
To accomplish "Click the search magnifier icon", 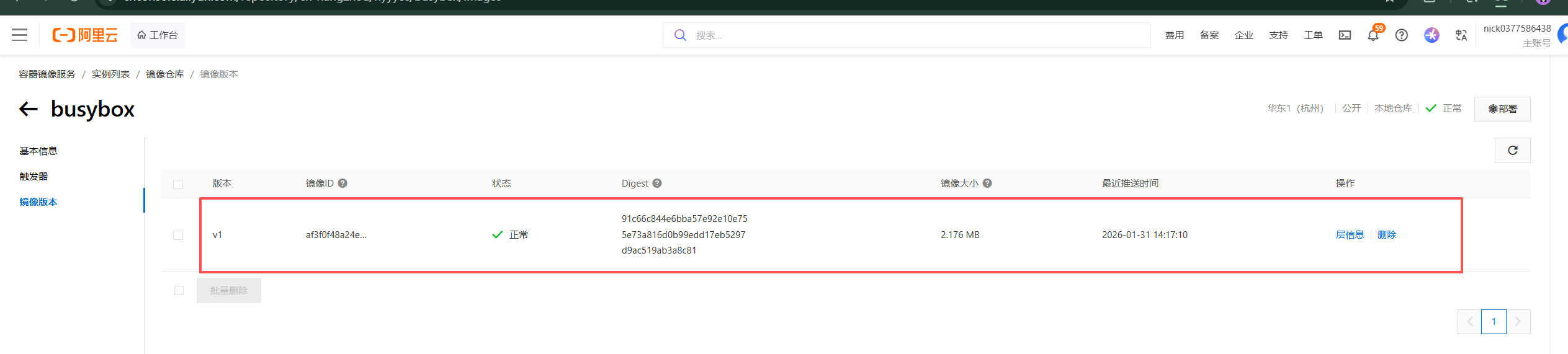I will pyautogui.click(x=680, y=35).
